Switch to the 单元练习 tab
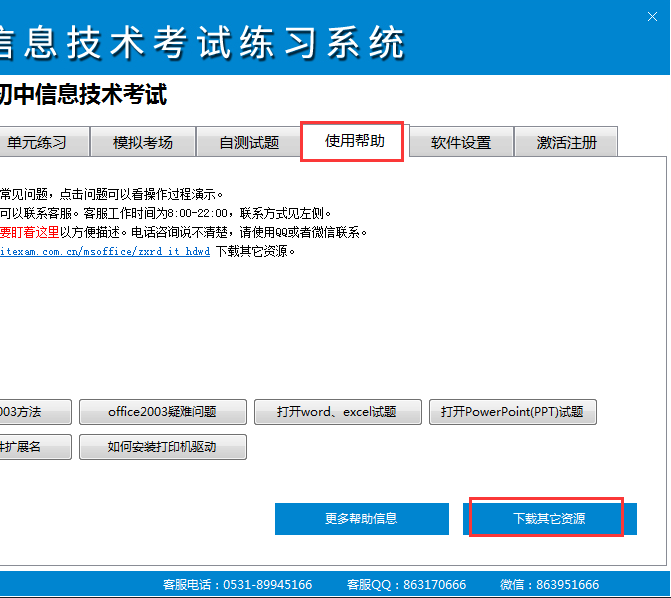 coord(38,142)
